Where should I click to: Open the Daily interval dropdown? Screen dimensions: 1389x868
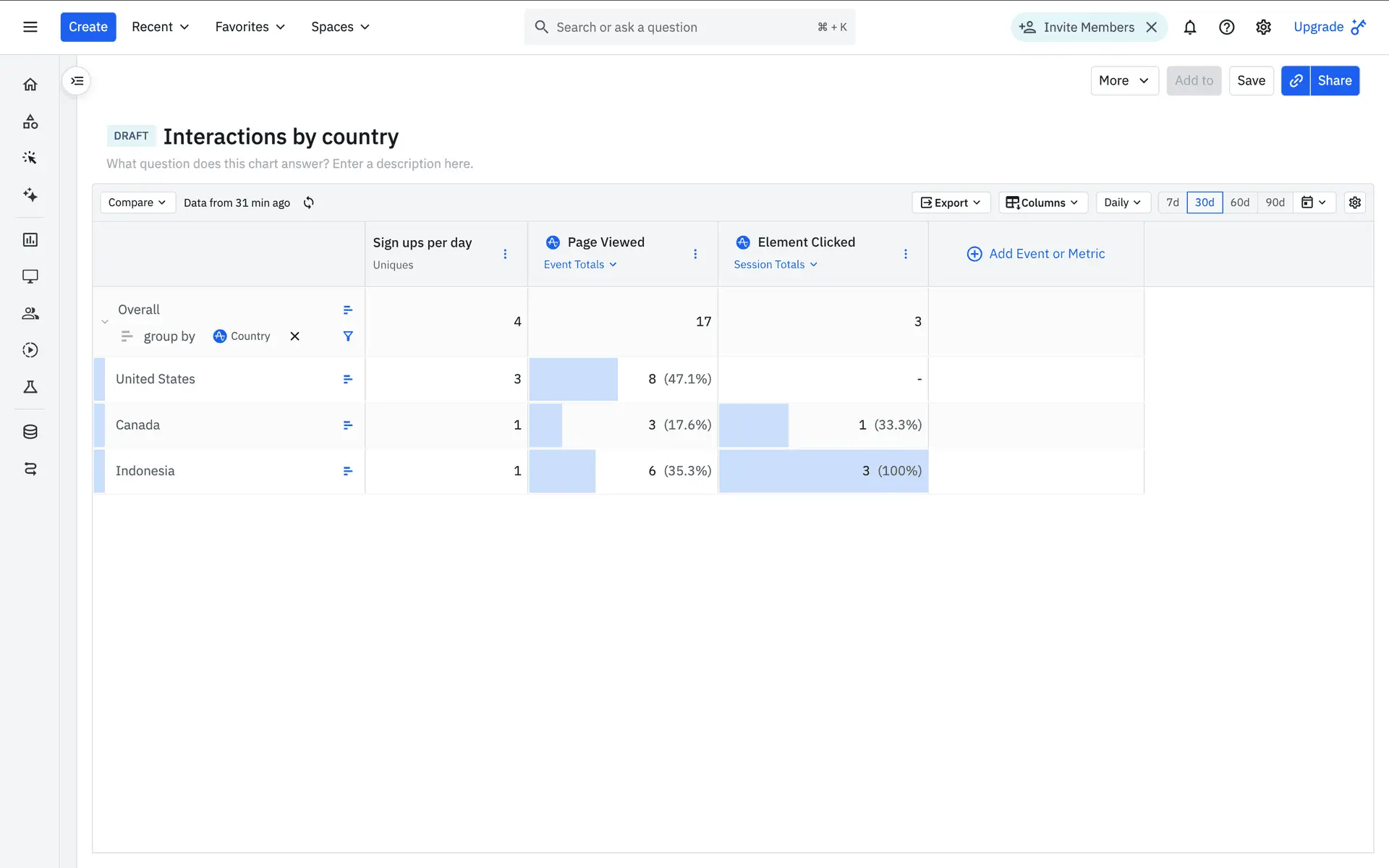(1122, 203)
